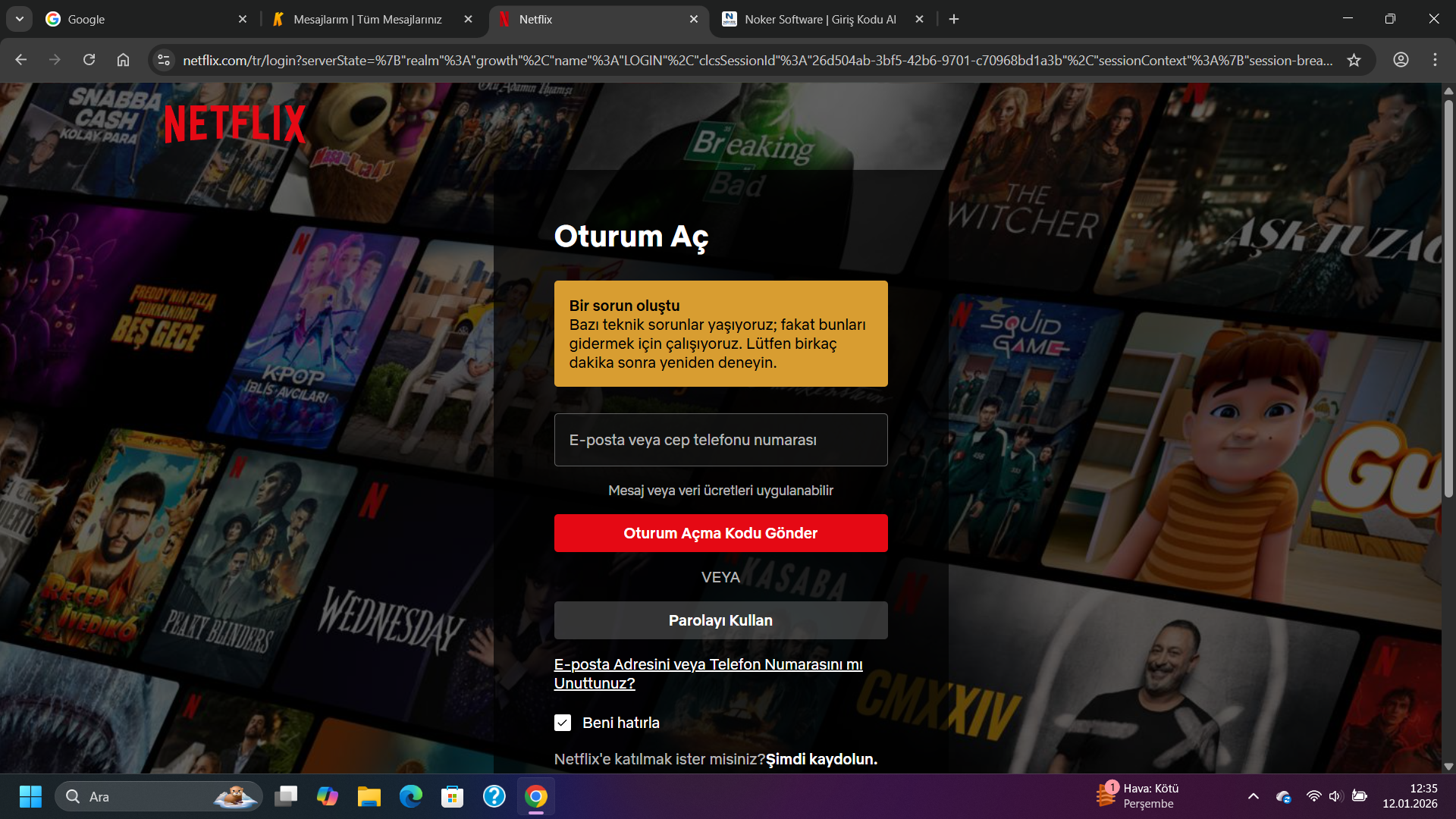Switch to the Google tab
This screenshot has width=1456, height=819.
[x=144, y=20]
